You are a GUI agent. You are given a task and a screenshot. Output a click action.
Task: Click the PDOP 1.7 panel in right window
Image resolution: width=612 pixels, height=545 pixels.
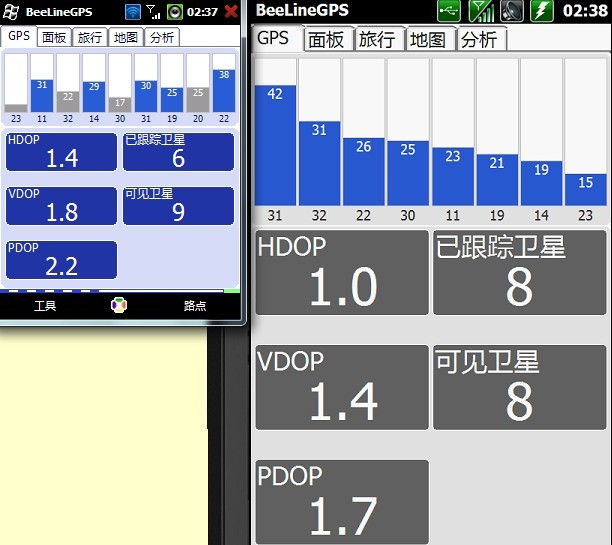342,502
